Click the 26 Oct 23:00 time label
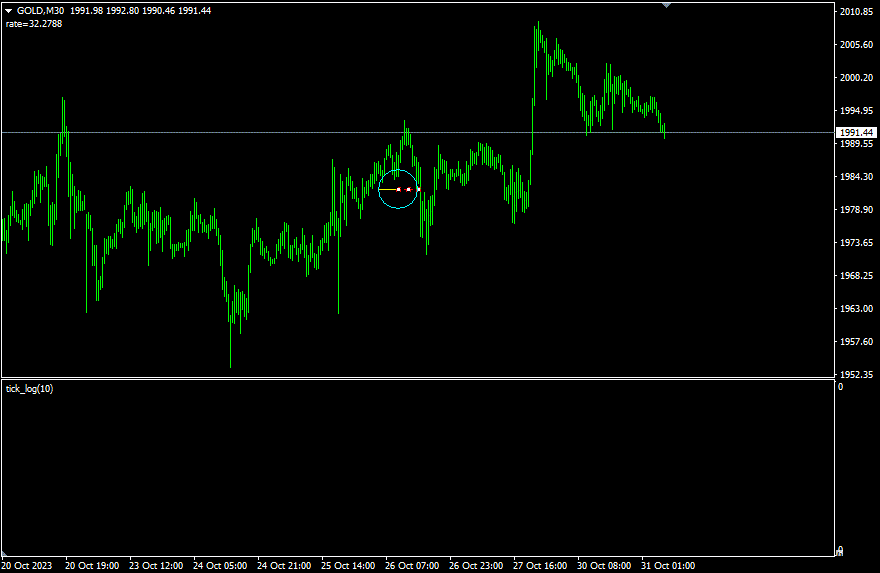Screen dimensions: 880x573 tap(476, 565)
